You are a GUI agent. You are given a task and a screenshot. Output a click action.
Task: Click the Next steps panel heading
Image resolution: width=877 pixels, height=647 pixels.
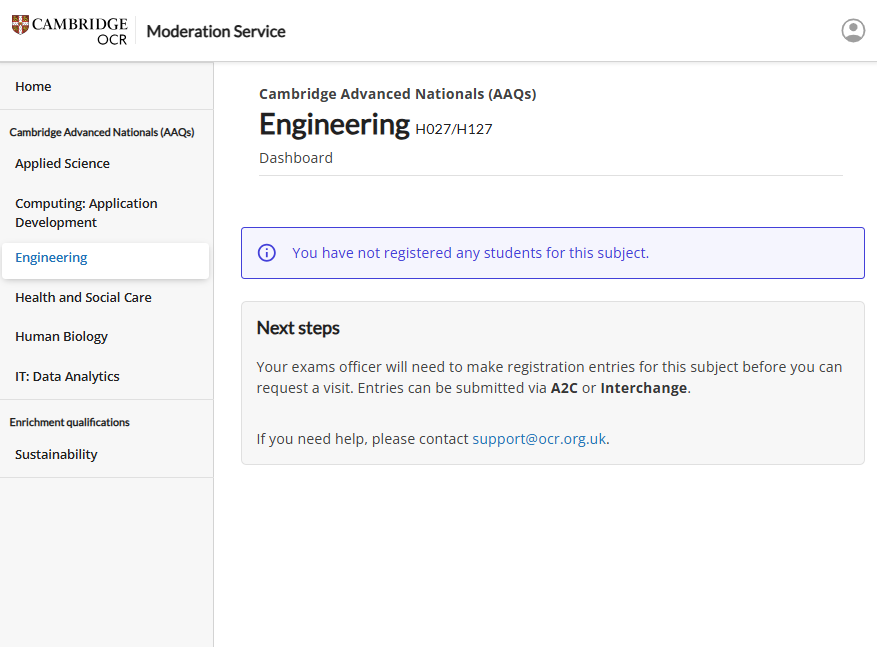(298, 328)
